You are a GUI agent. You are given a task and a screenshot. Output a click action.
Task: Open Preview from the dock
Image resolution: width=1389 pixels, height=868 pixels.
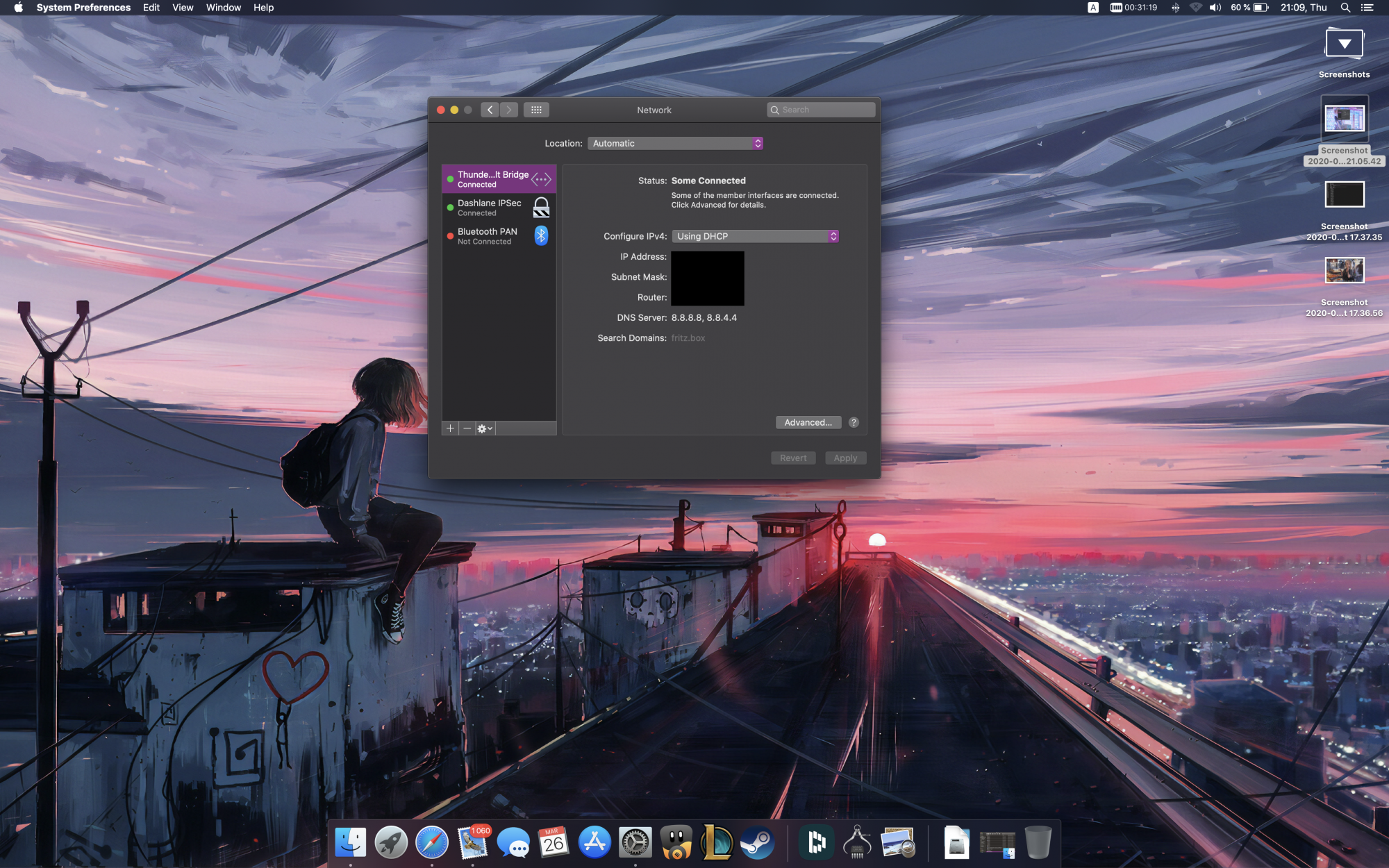[898, 842]
